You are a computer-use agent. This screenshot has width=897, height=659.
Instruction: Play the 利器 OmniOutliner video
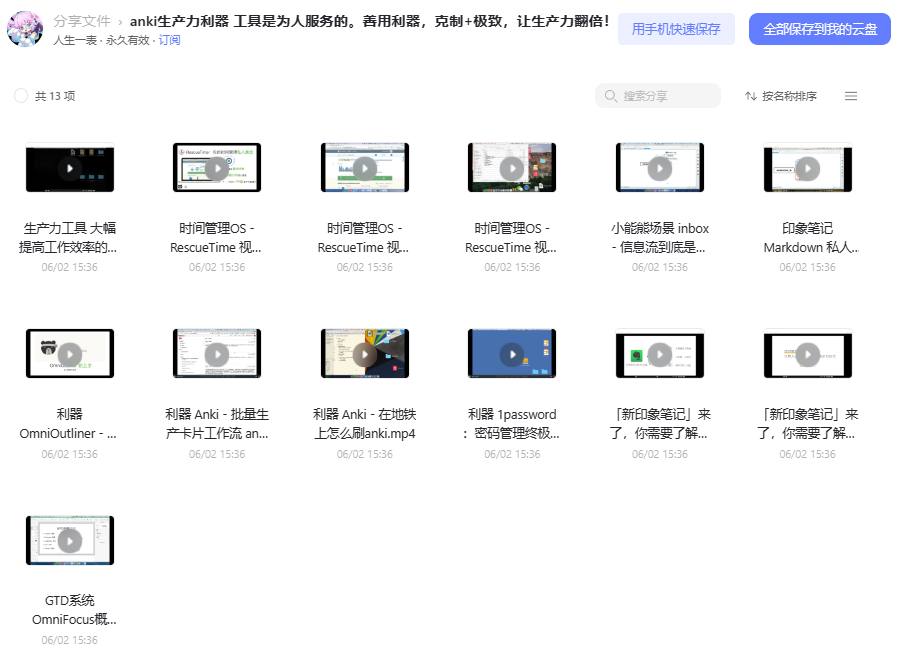pos(70,355)
